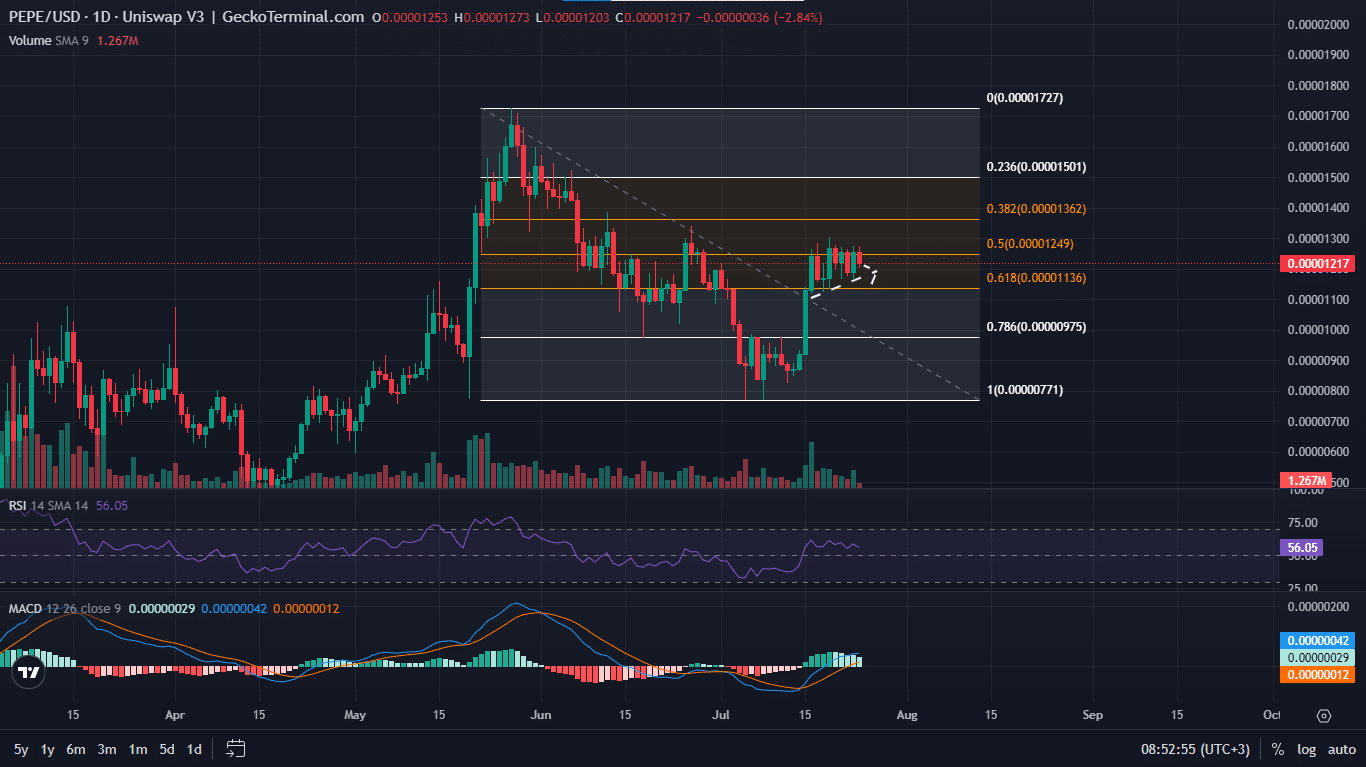Select the 1y time range
The width and height of the screenshot is (1366, 767).
pos(48,749)
